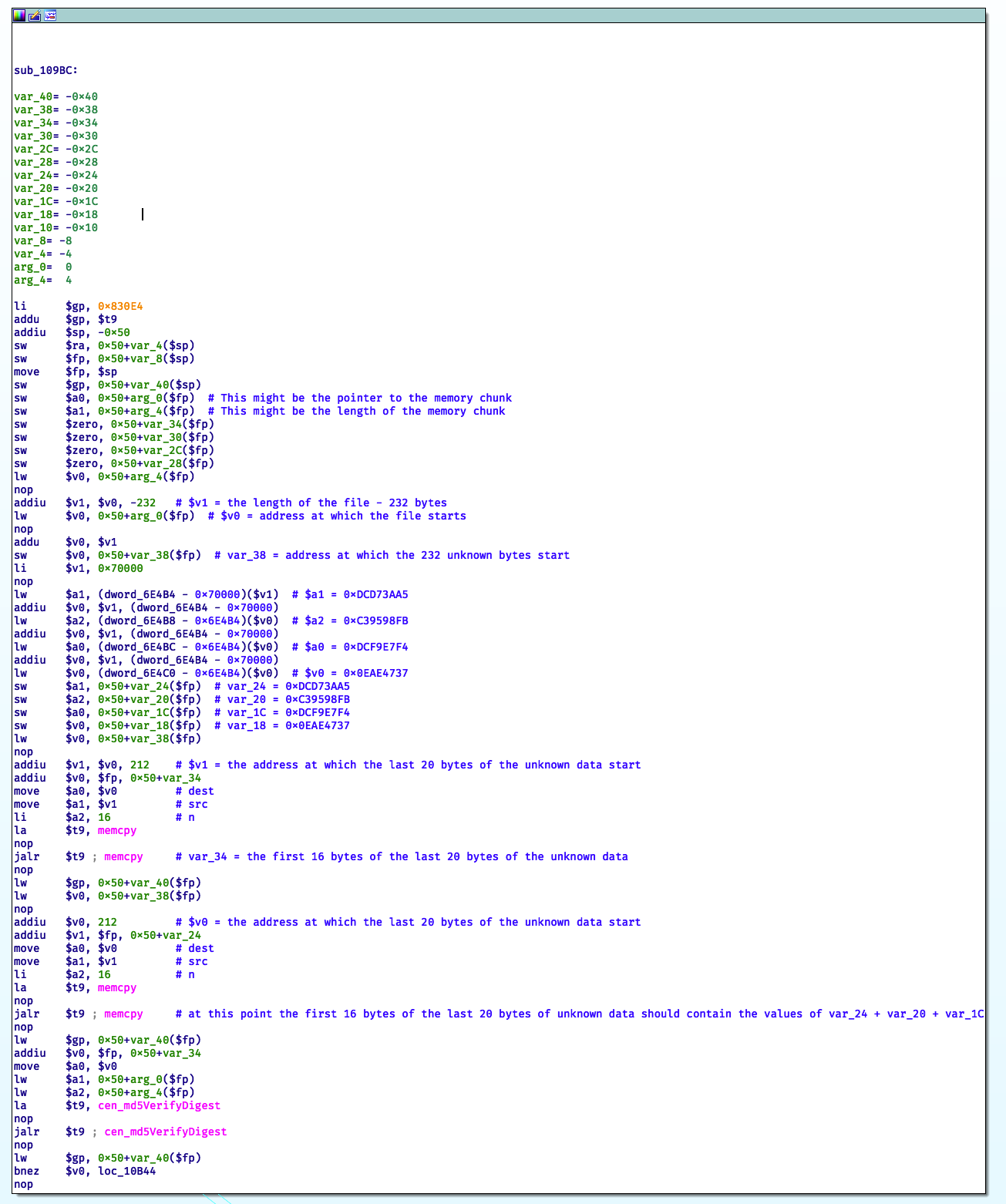Click the -232 operand in addiu instruction
The image size is (1006, 1204).
(143, 503)
